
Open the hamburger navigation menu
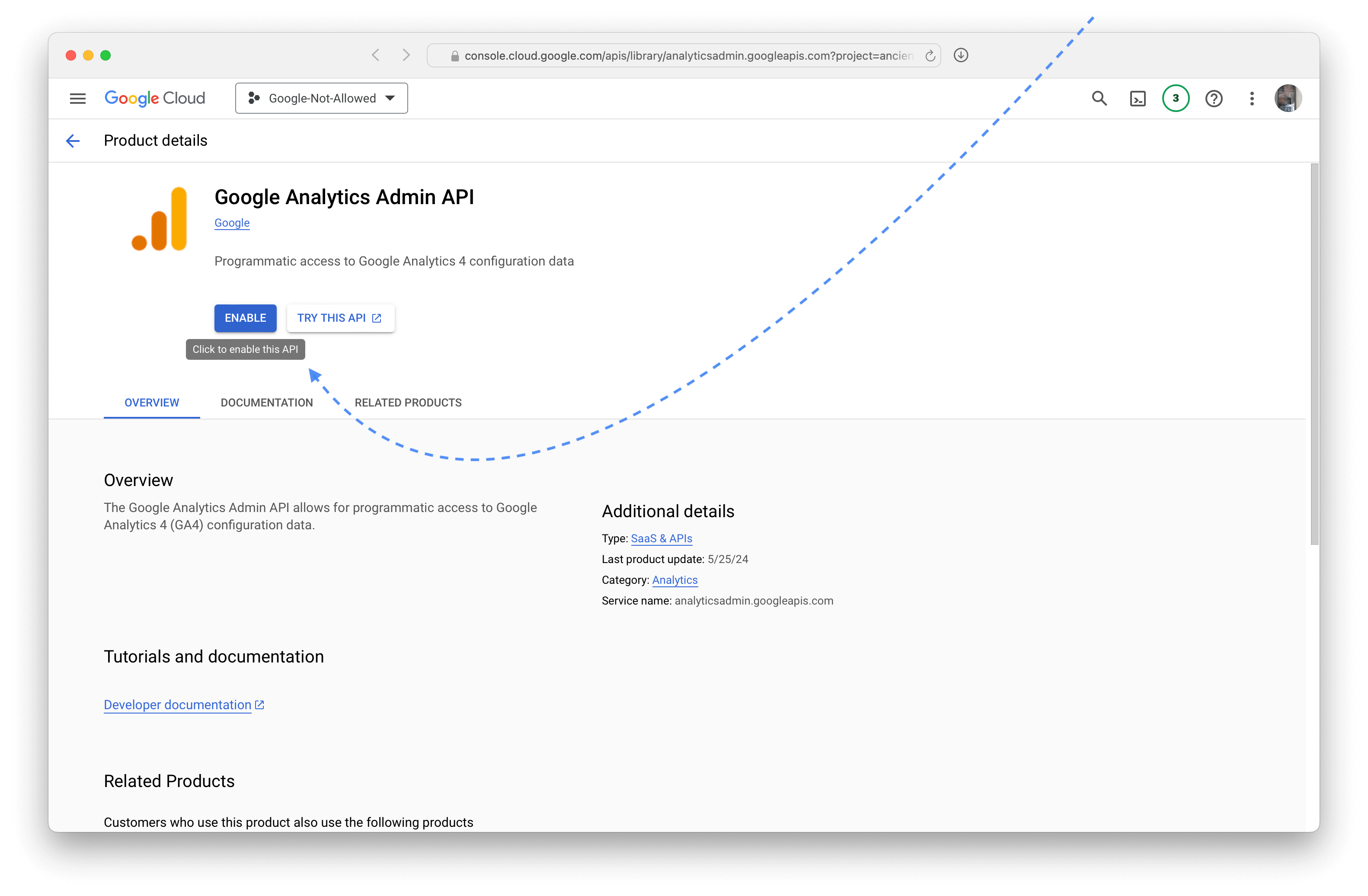click(77, 98)
